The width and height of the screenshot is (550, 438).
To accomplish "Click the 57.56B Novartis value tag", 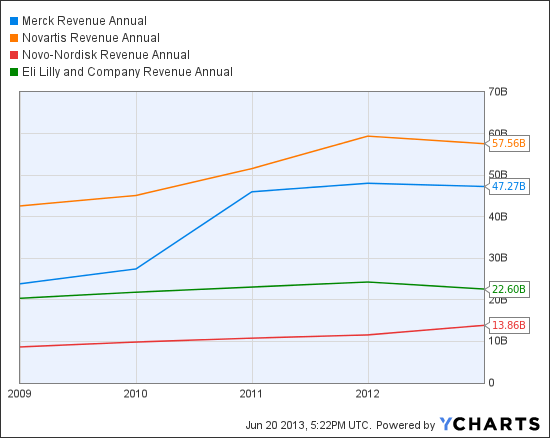I will (508, 143).
